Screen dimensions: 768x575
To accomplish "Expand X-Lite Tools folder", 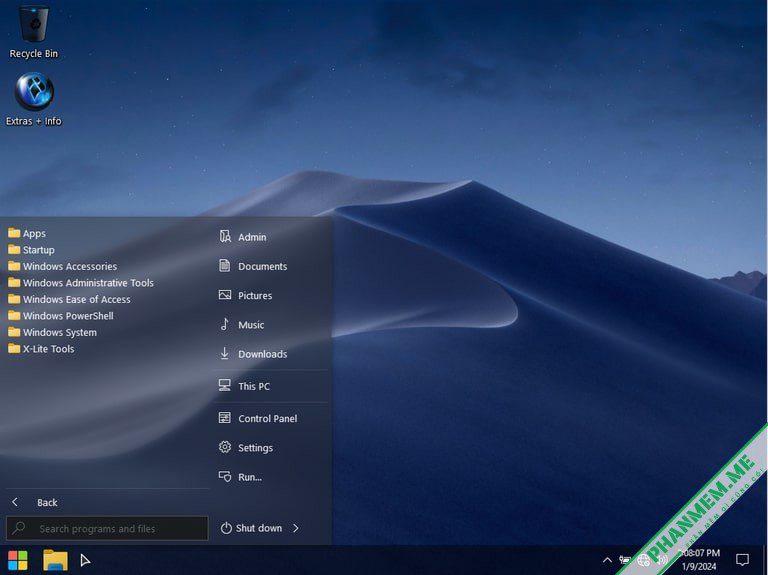I will coord(41,349).
